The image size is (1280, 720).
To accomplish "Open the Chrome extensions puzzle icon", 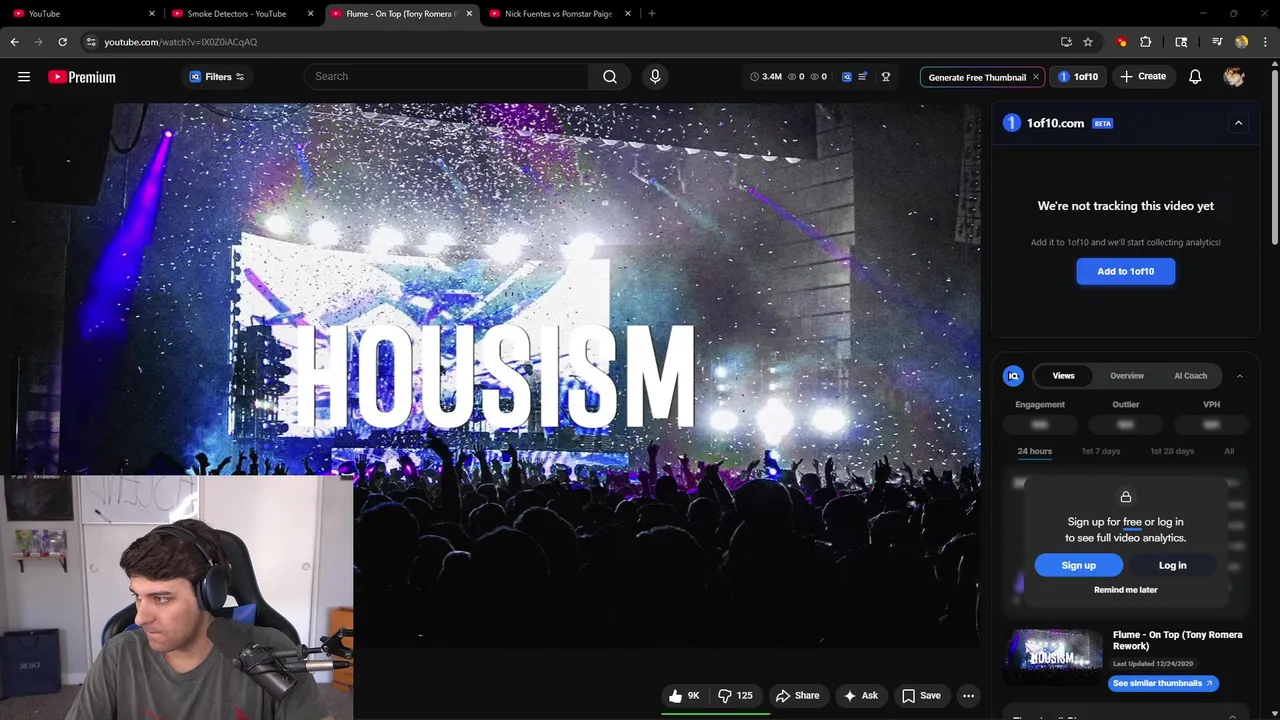I will pyautogui.click(x=1146, y=42).
